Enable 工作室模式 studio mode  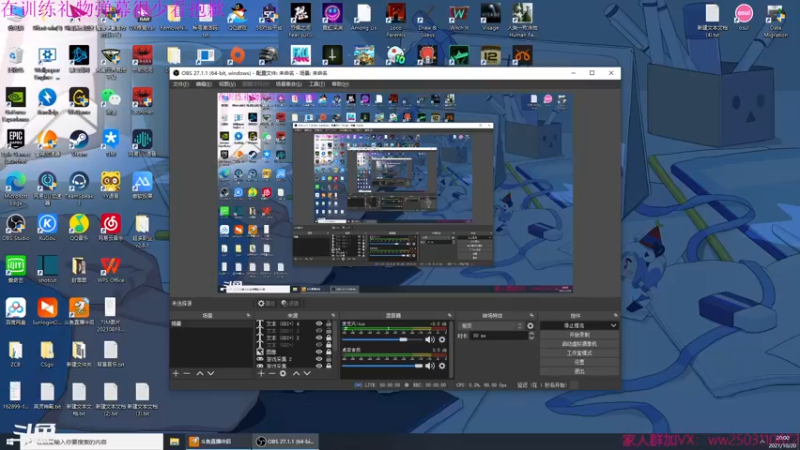[x=579, y=353]
